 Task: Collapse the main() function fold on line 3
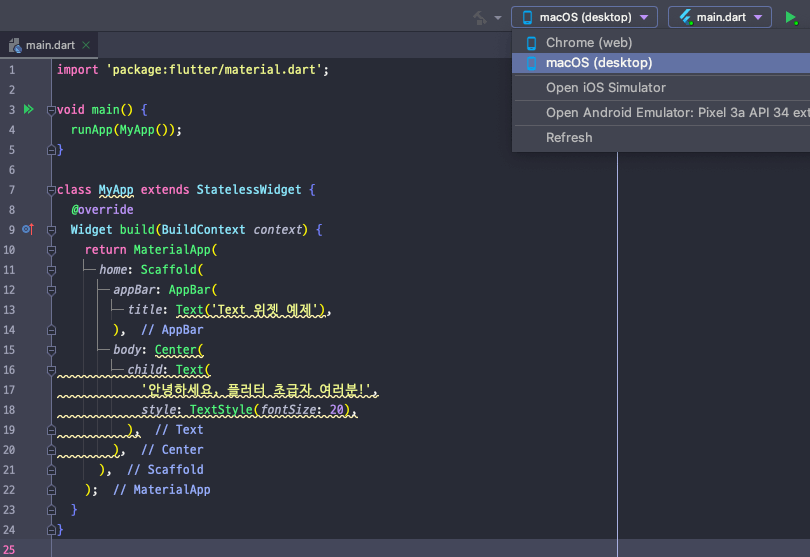[51, 110]
